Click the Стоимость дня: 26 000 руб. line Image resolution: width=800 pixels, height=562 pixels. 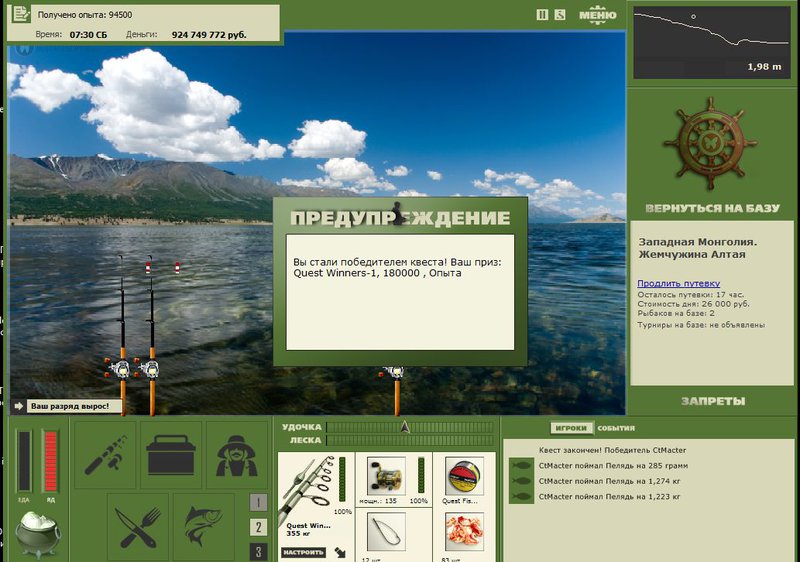coord(693,304)
